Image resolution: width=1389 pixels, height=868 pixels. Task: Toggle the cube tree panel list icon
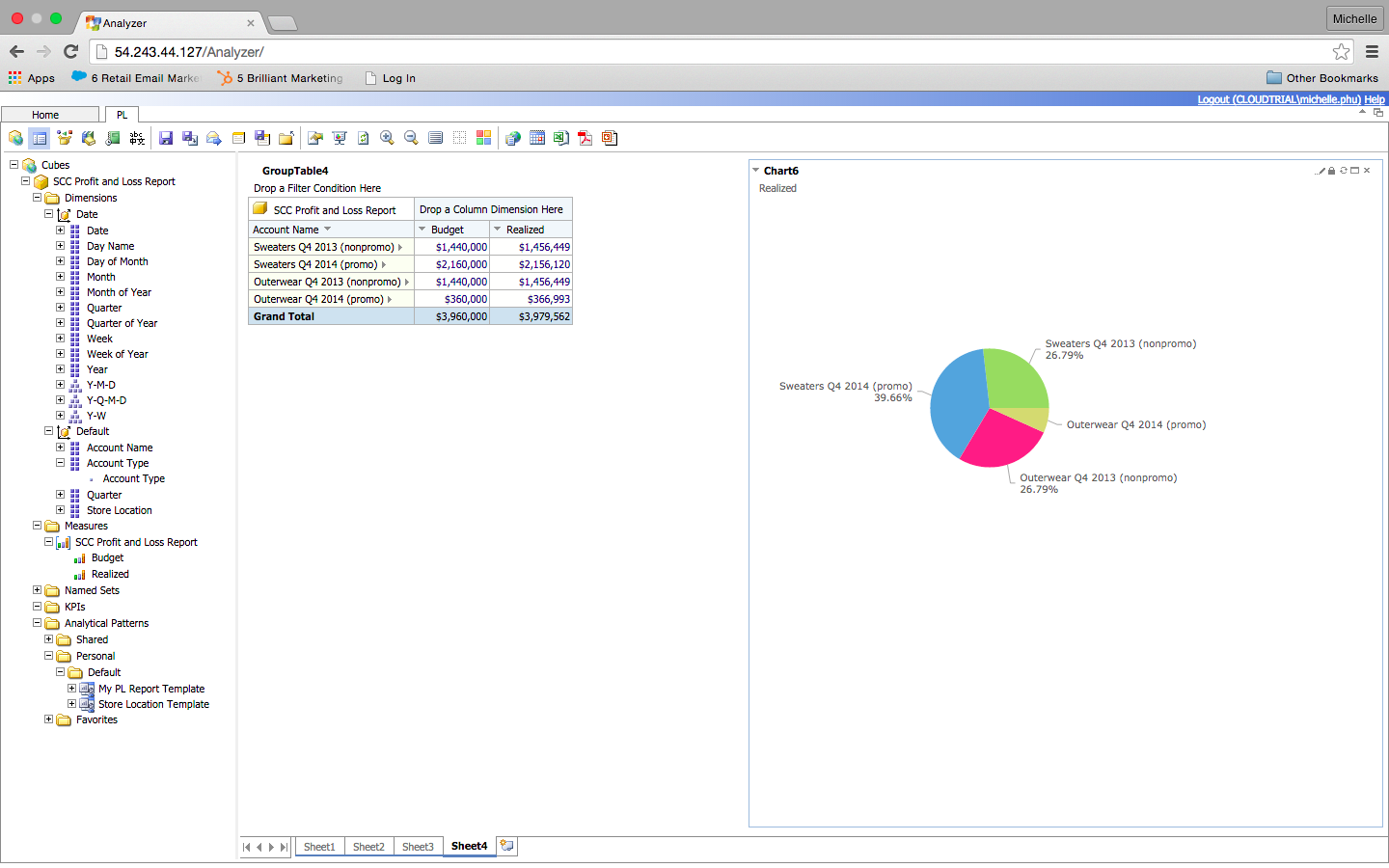click(40, 138)
